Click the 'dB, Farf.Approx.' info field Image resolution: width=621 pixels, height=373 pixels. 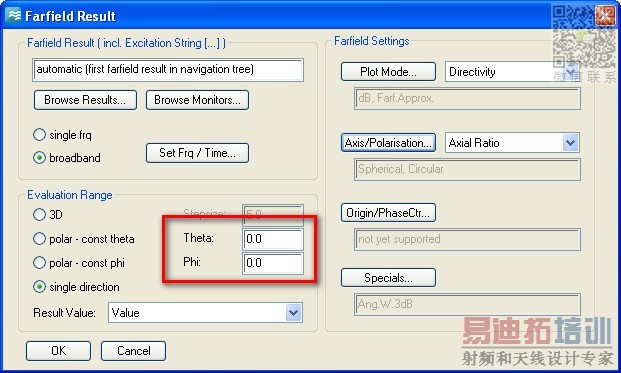(467, 98)
